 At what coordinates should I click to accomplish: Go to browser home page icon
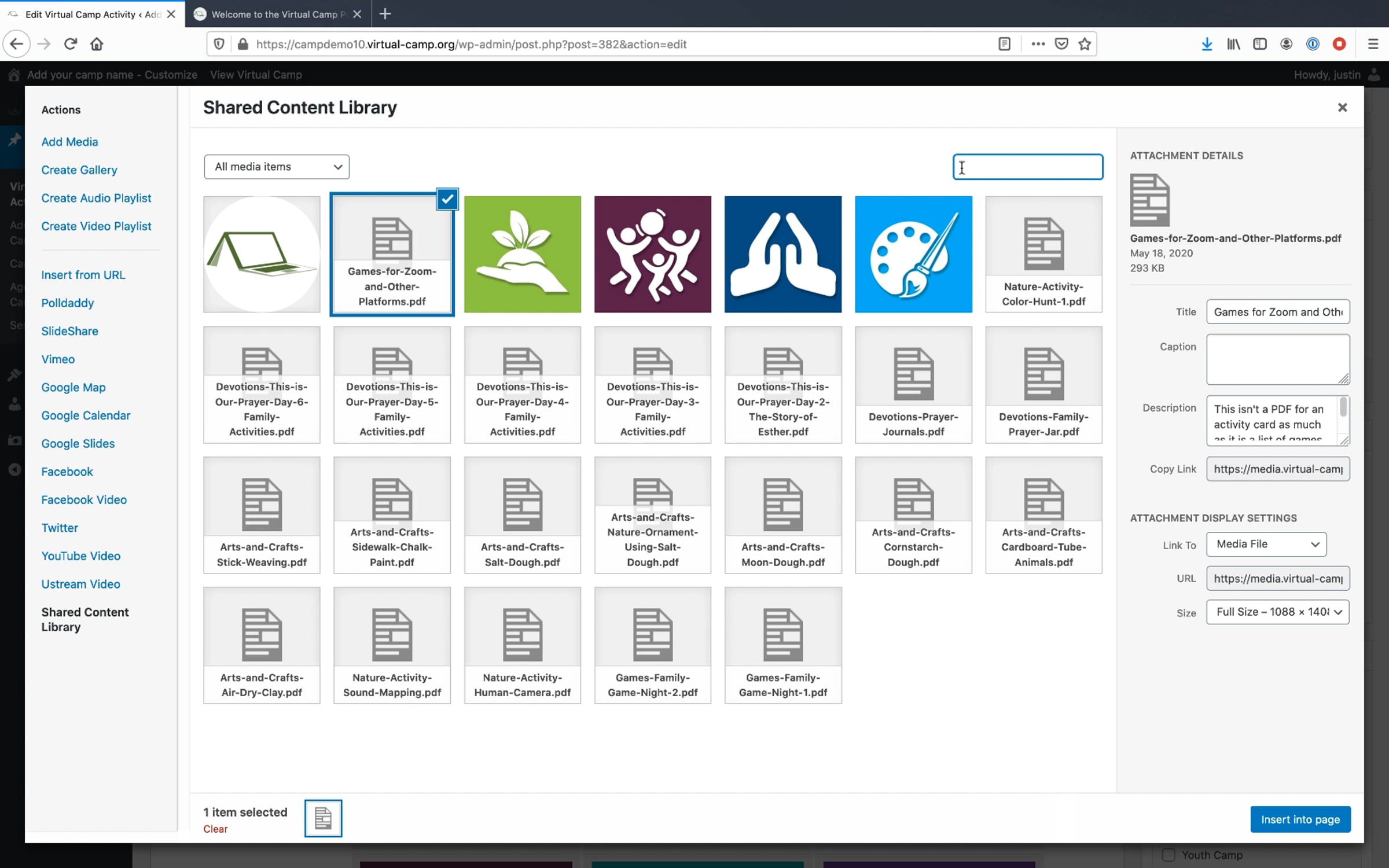click(x=97, y=44)
